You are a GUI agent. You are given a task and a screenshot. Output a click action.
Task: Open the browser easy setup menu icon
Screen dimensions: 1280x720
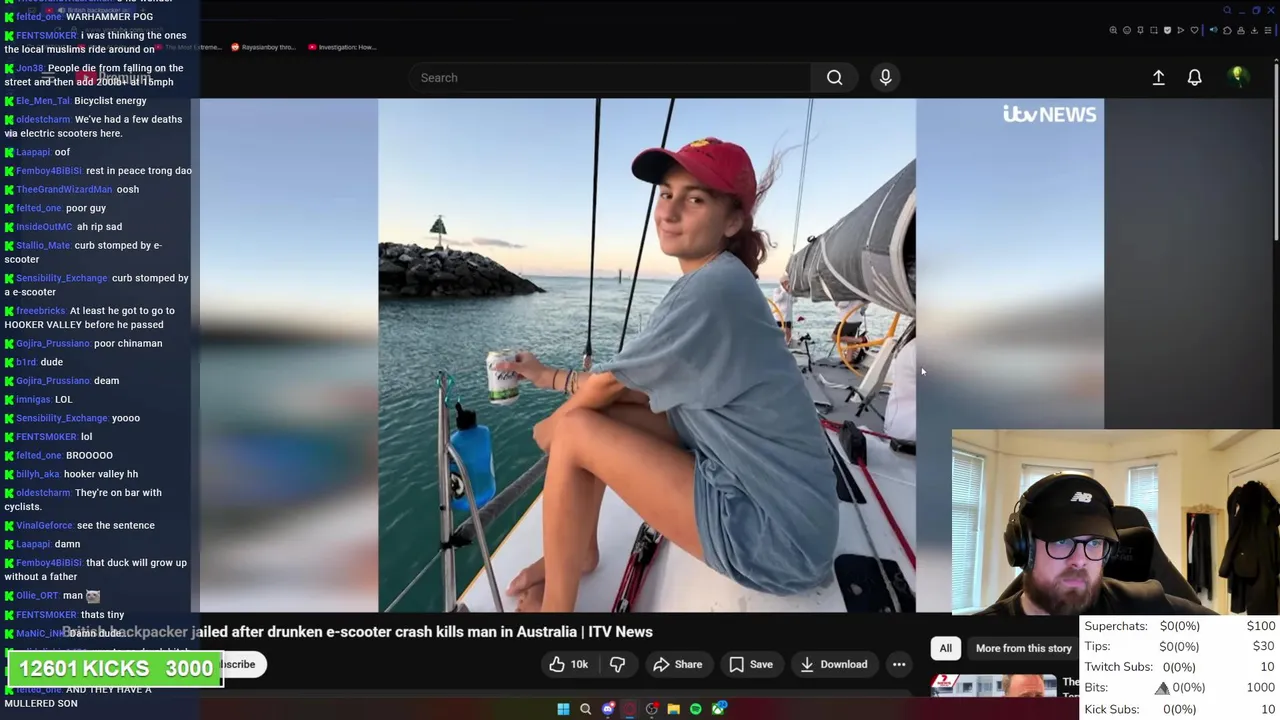pos(1268,30)
